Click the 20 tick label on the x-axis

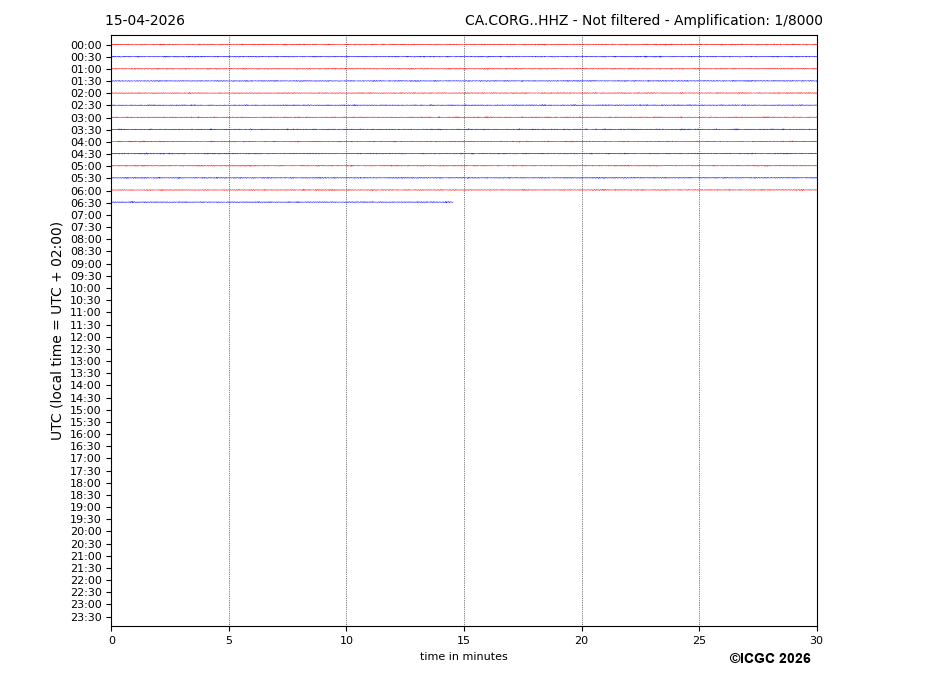pos(581,640)
